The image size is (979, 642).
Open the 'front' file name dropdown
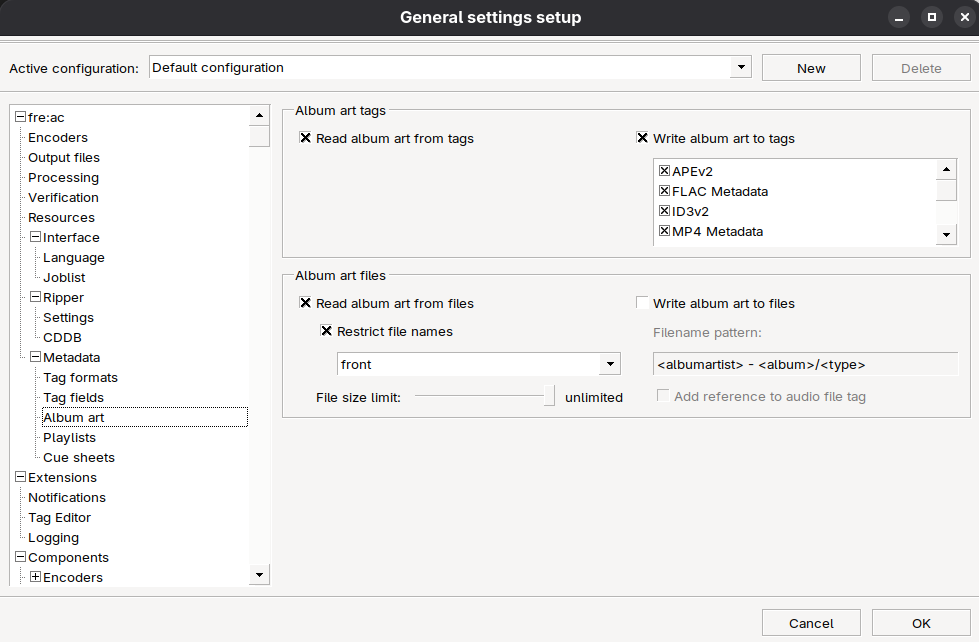tap(609, 364)
